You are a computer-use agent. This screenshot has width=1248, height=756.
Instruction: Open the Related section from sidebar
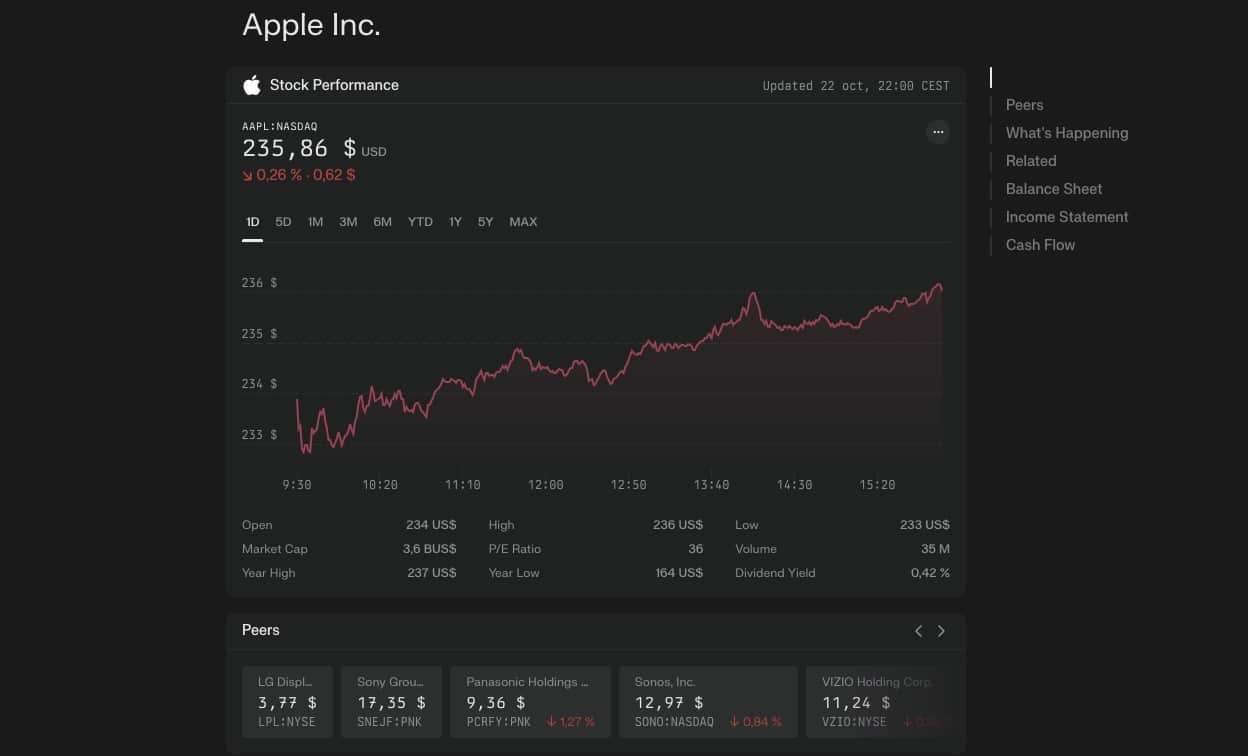point(1030,160)
